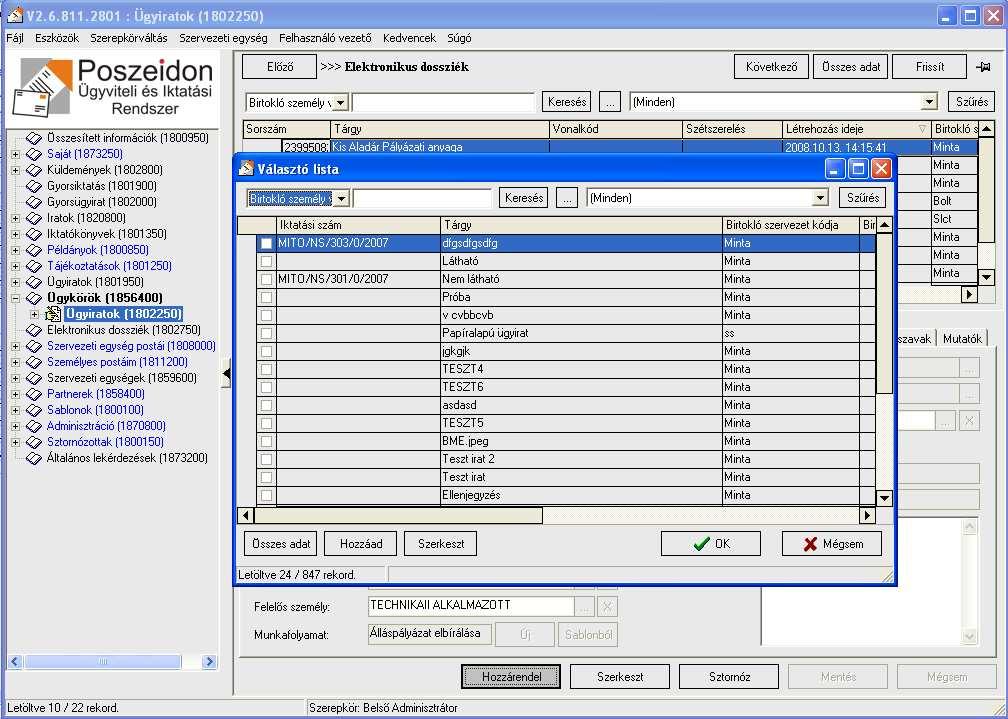Check the box for MITO/NS/303/0/2007 row

click(266, 244)
